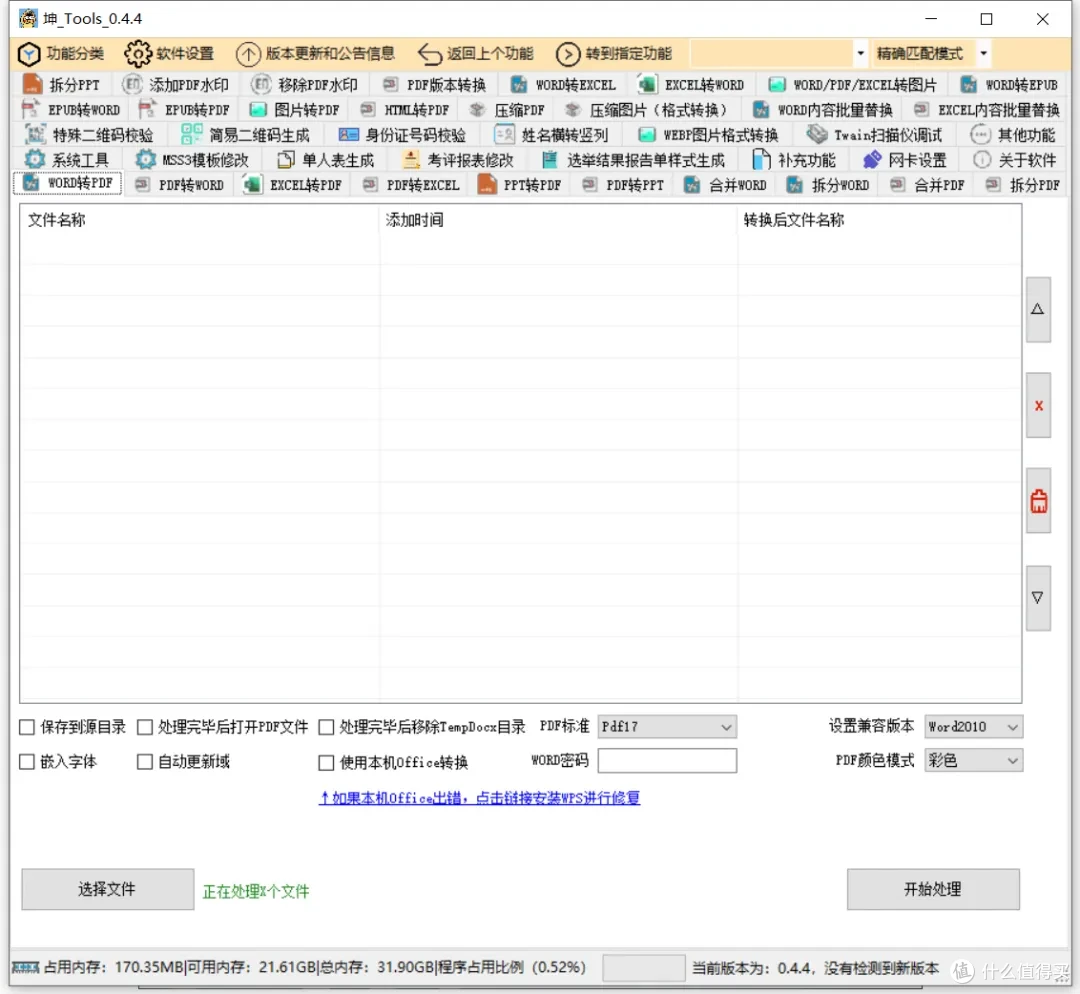Switch to 合并WORD tab

(725, 185)
